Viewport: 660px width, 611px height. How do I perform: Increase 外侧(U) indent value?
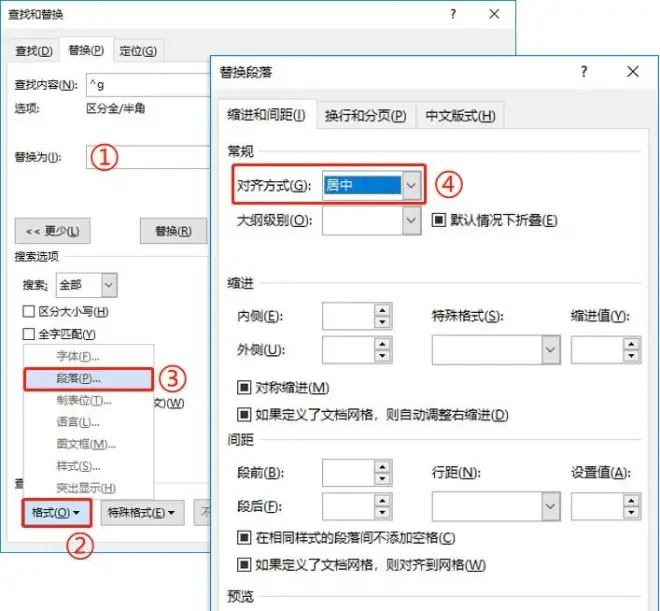(x=382, y=344)
